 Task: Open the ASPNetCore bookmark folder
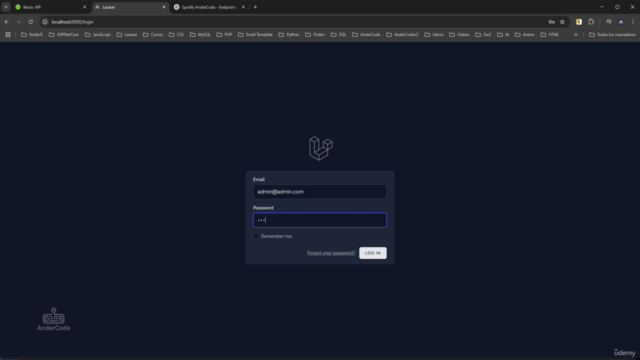pos(64,35)
